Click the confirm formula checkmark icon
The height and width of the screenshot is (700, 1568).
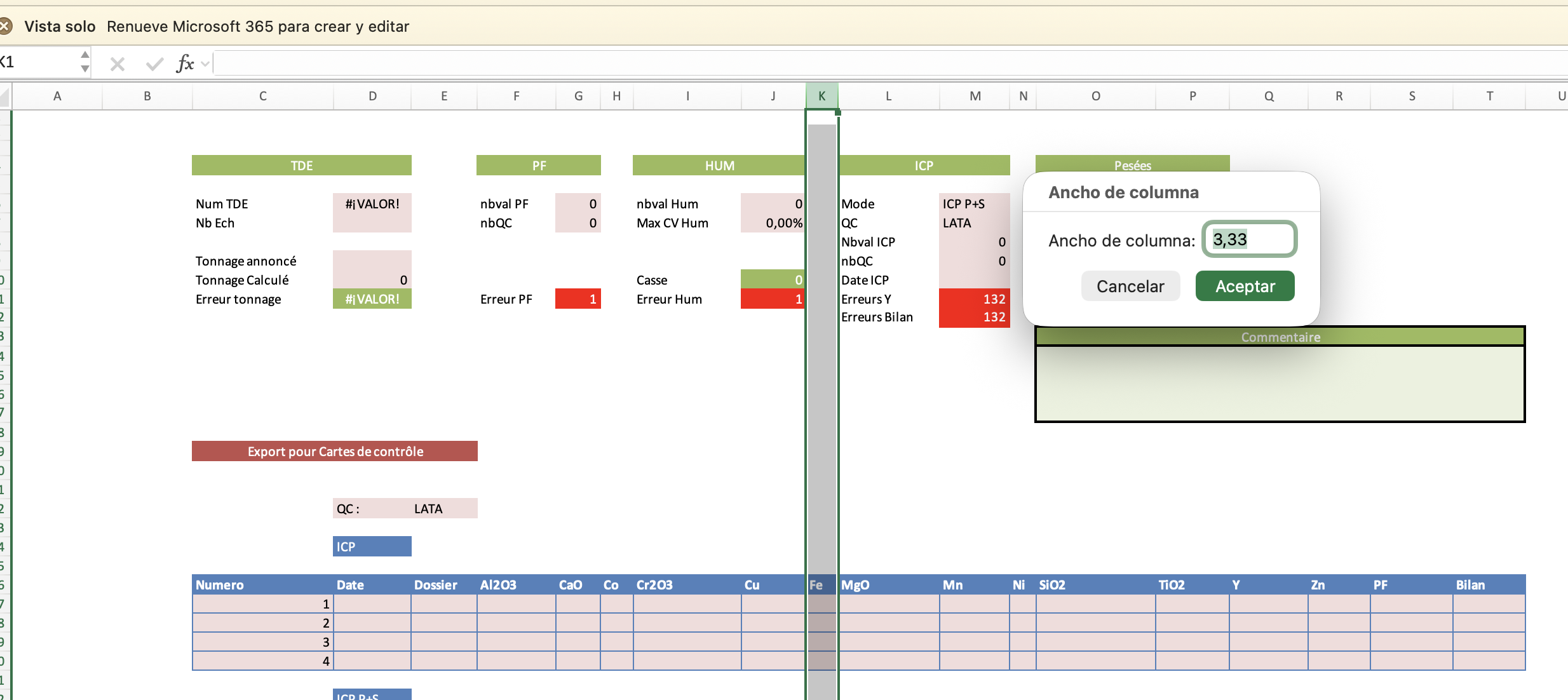coord(154,64)
